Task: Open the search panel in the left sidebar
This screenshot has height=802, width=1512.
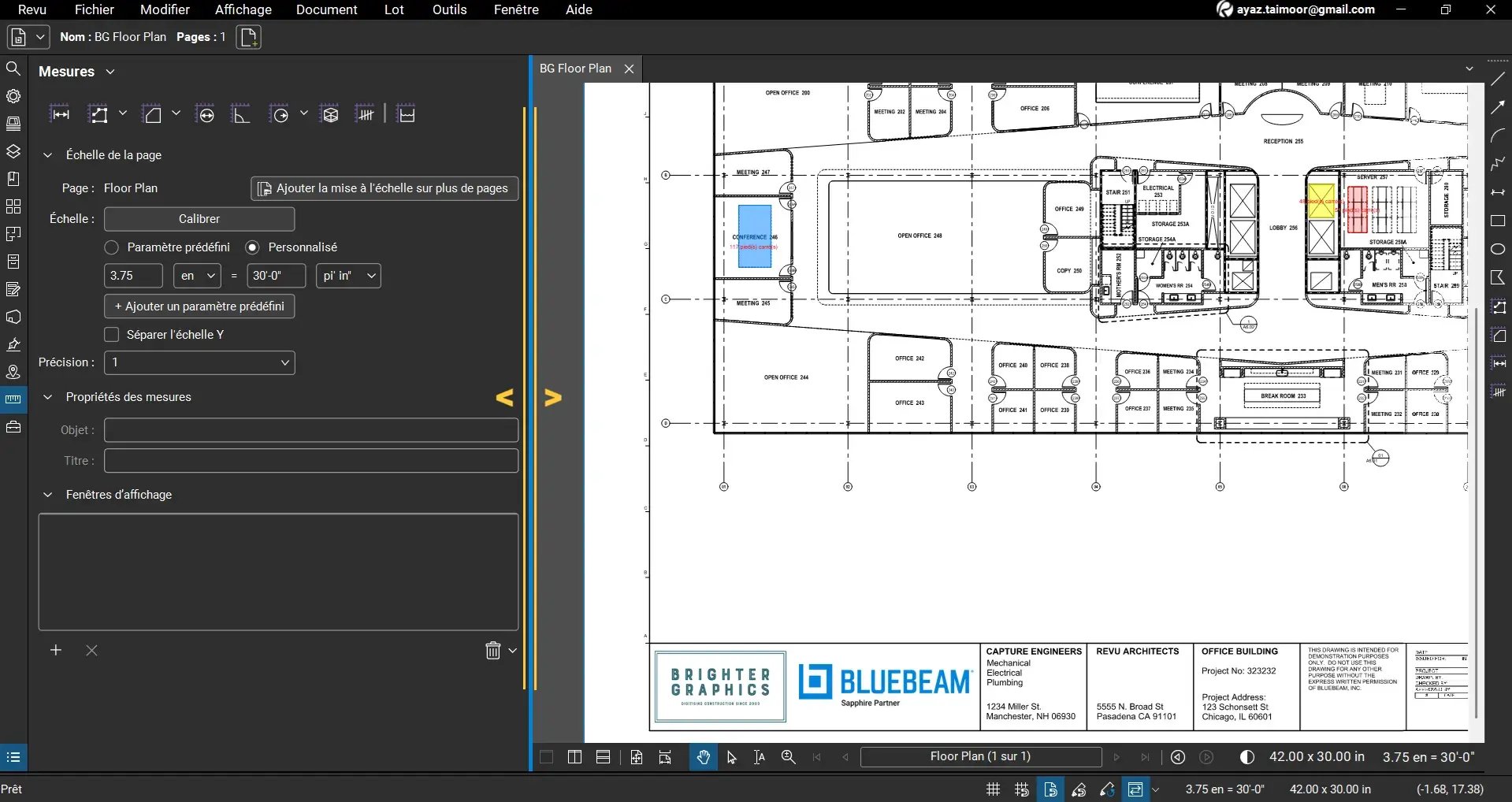Action: pyautogui.click(x=13, y=69)
